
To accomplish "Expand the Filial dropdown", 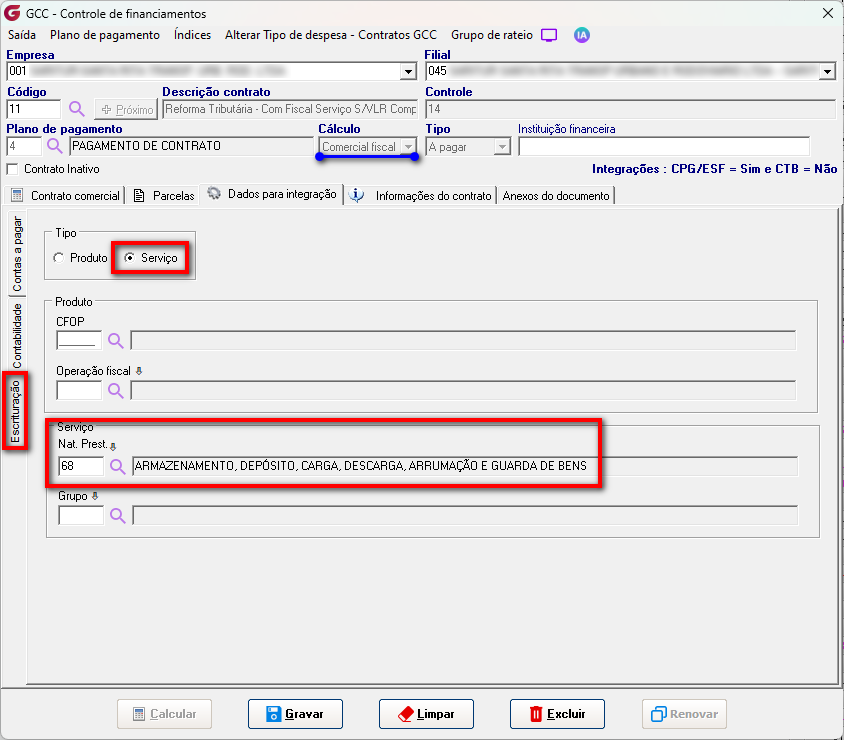I will (x=827, y=72).
